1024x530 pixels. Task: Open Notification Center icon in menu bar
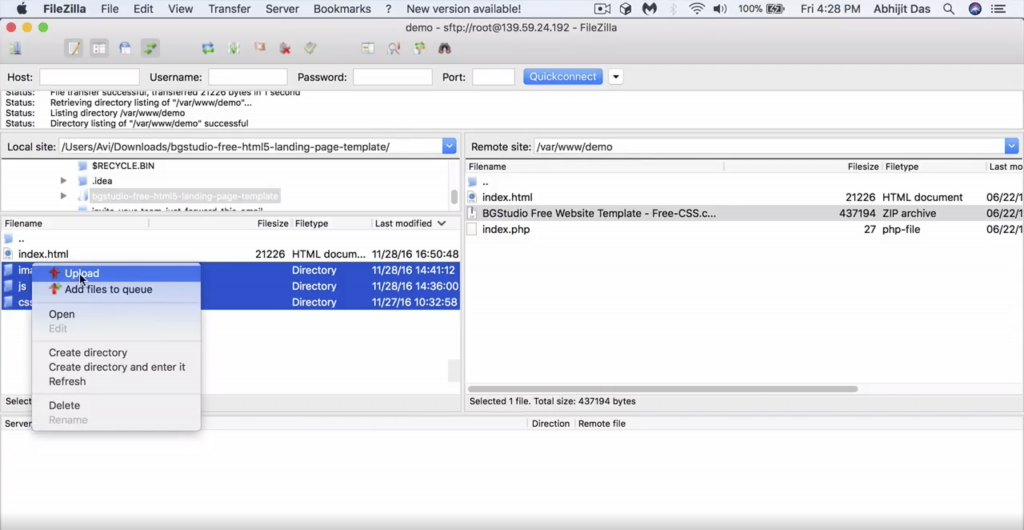[x=998, y=9]
